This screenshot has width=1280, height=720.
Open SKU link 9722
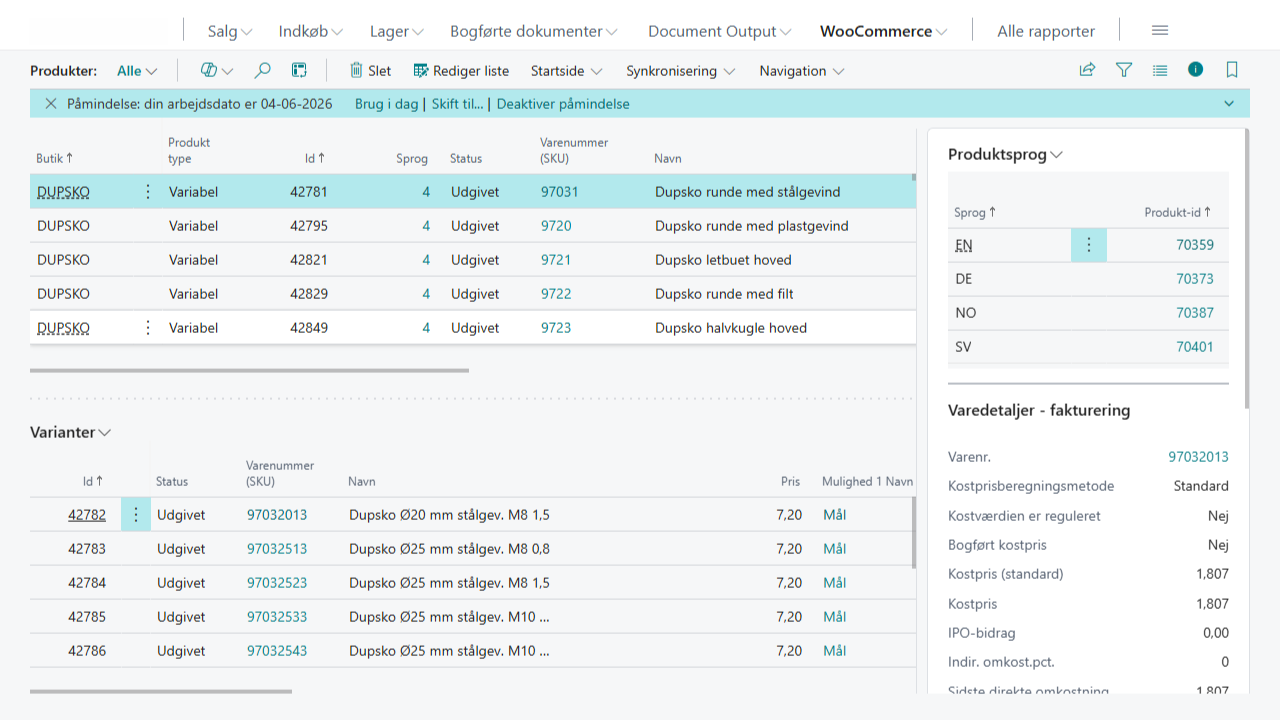click(556, 294)
